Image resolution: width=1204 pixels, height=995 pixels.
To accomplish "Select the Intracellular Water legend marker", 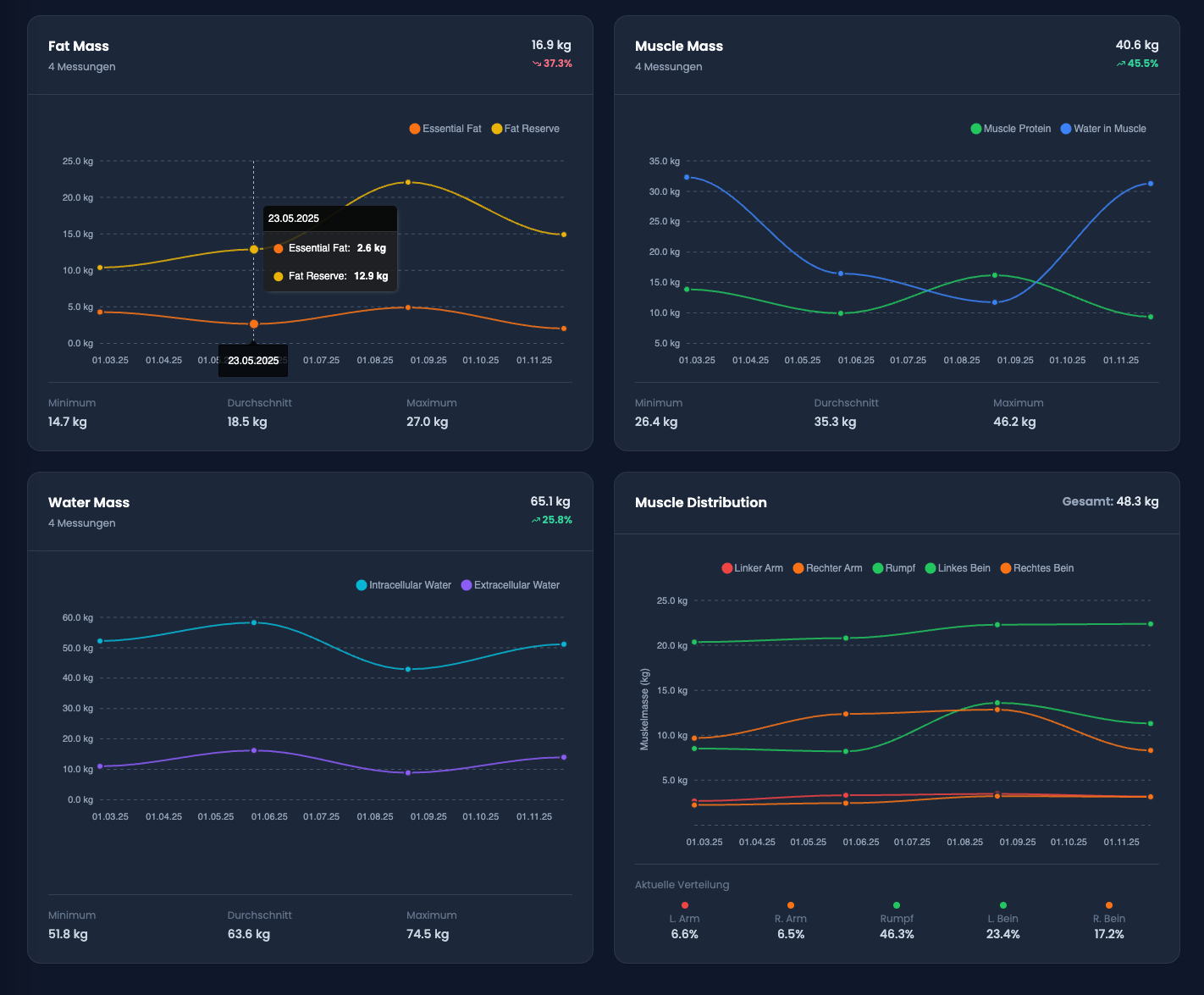I will 362,584.
